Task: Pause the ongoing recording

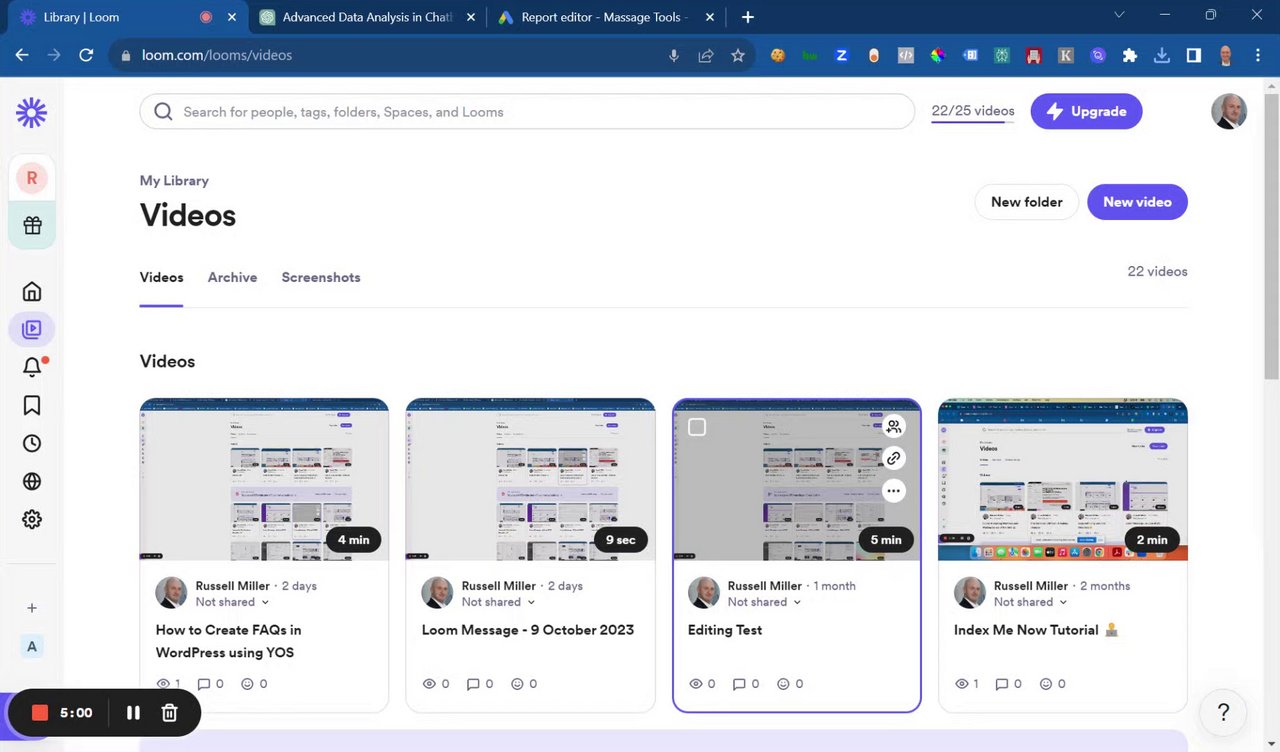Action: click(x=133, y=713)
